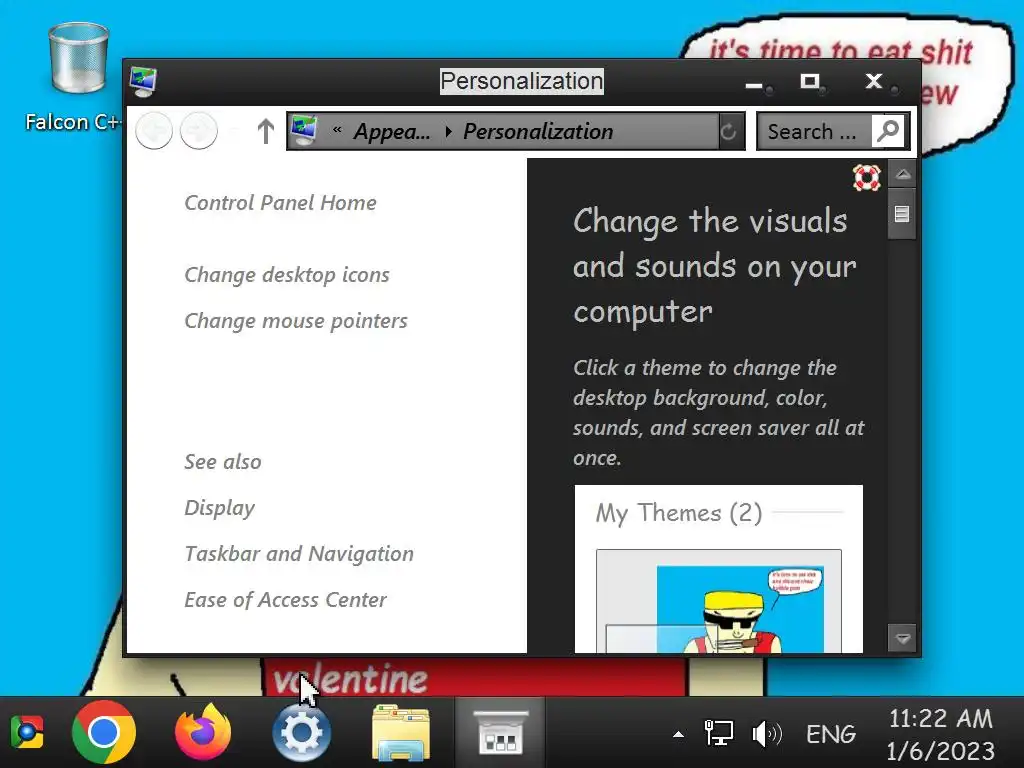Screen dimensions: 1024x768
Task: Click the scrollbar up arrow
Action: point(903,174)
